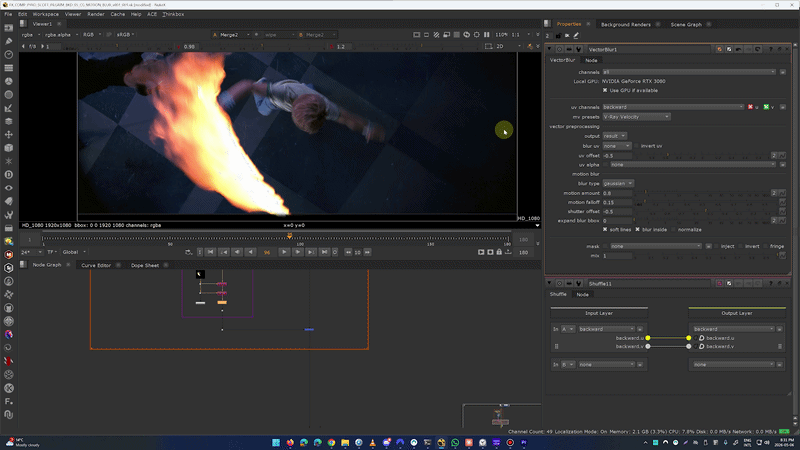This screenshot has height=450, width=800.
Task: Click the pencil edit icon in Properties
Action: 576,36
